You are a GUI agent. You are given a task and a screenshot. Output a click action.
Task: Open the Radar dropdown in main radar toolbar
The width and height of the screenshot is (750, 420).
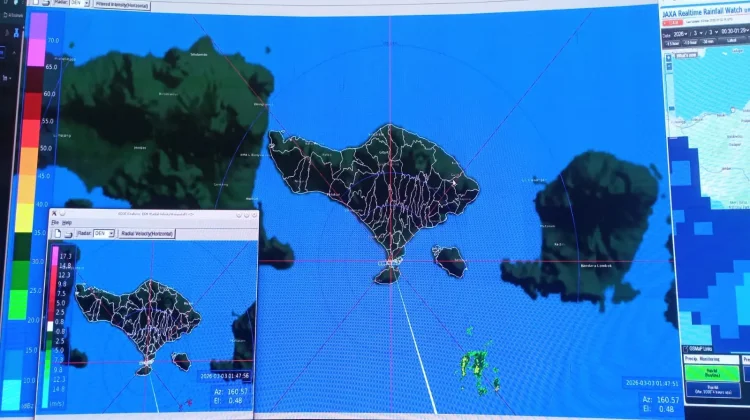click(79, 3)
